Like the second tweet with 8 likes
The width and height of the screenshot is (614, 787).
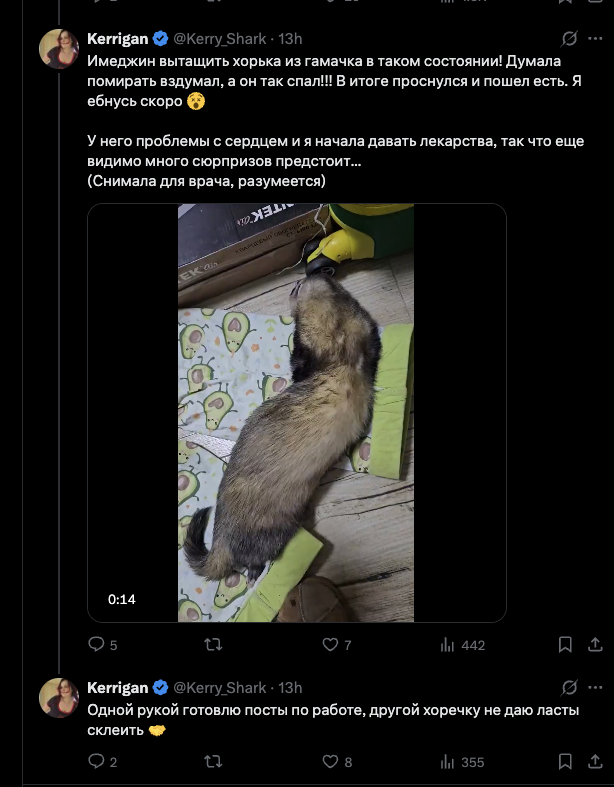[x=329, y=762]
